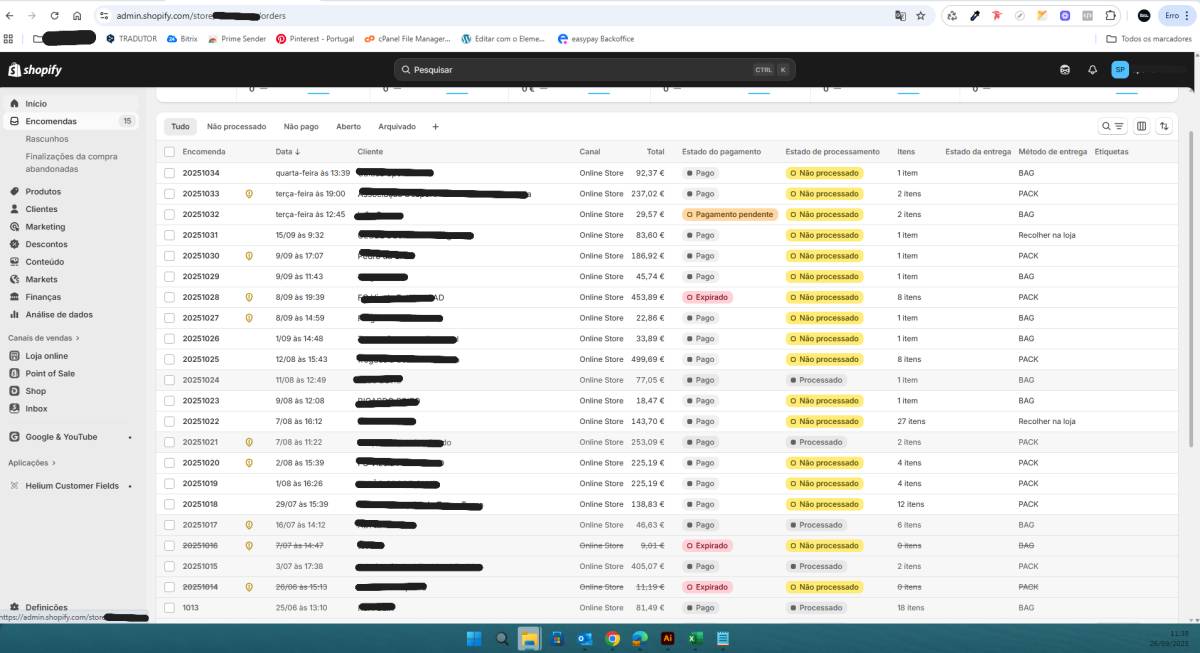The width and height of the screenshot is (1200, 653).
Task: Expand the Aplicações section
Action: [32, 463]
